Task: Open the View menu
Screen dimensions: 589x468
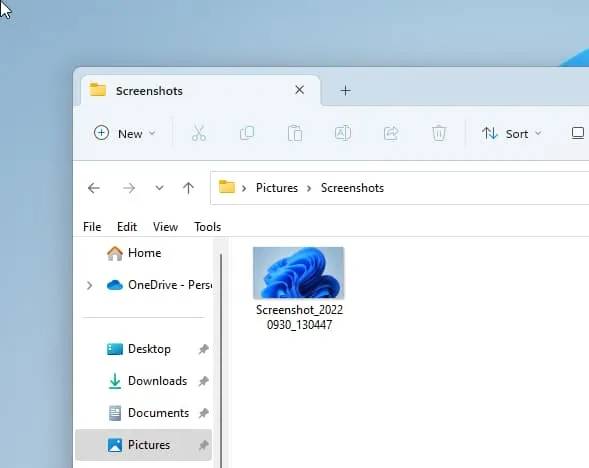Action: tap(165, 227)
